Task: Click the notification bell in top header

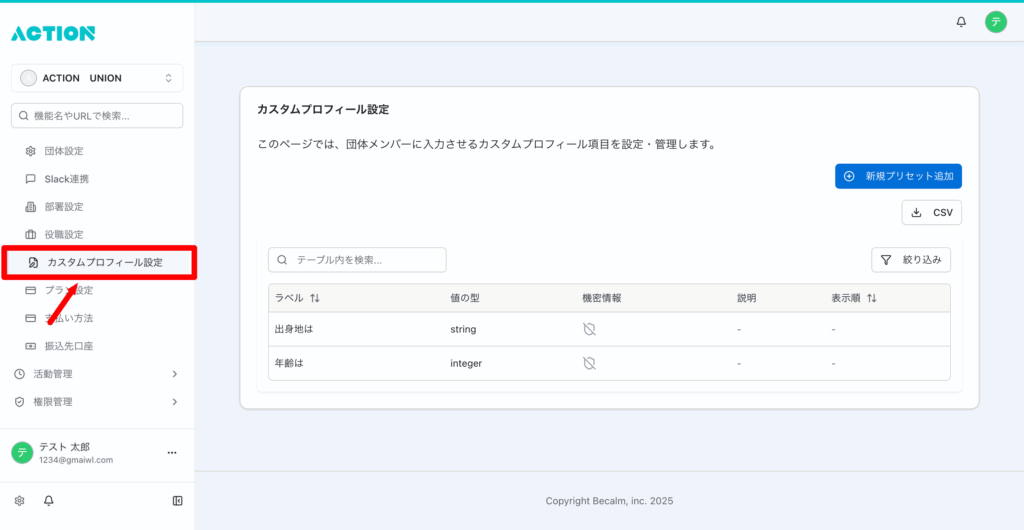Action: pyautogui.click(x=961, y=21)
